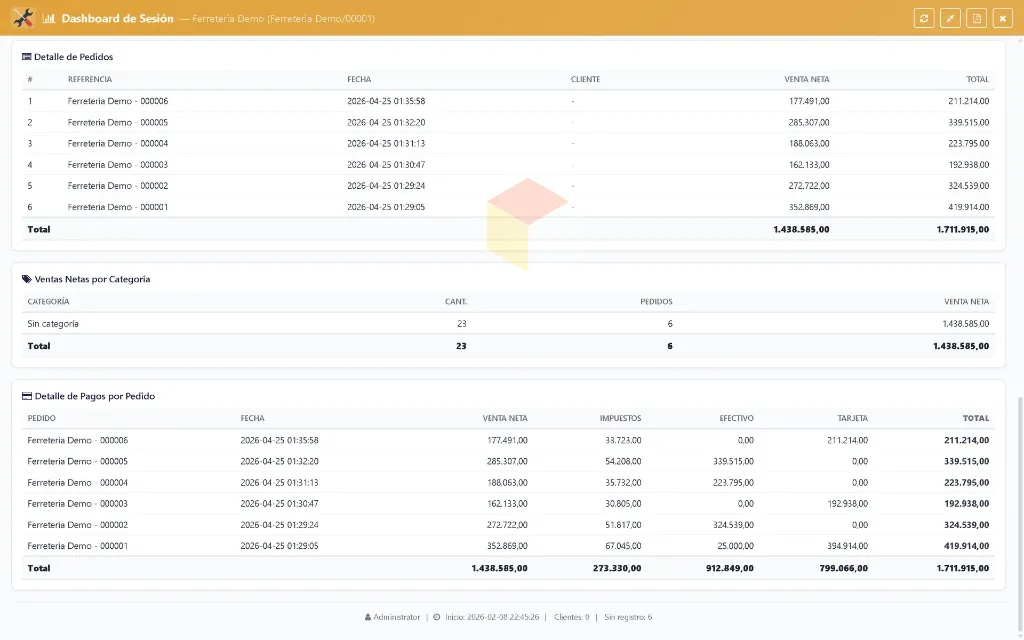Click tax amount 67.045,00
1024x640 pixels.
click(623, 546)
